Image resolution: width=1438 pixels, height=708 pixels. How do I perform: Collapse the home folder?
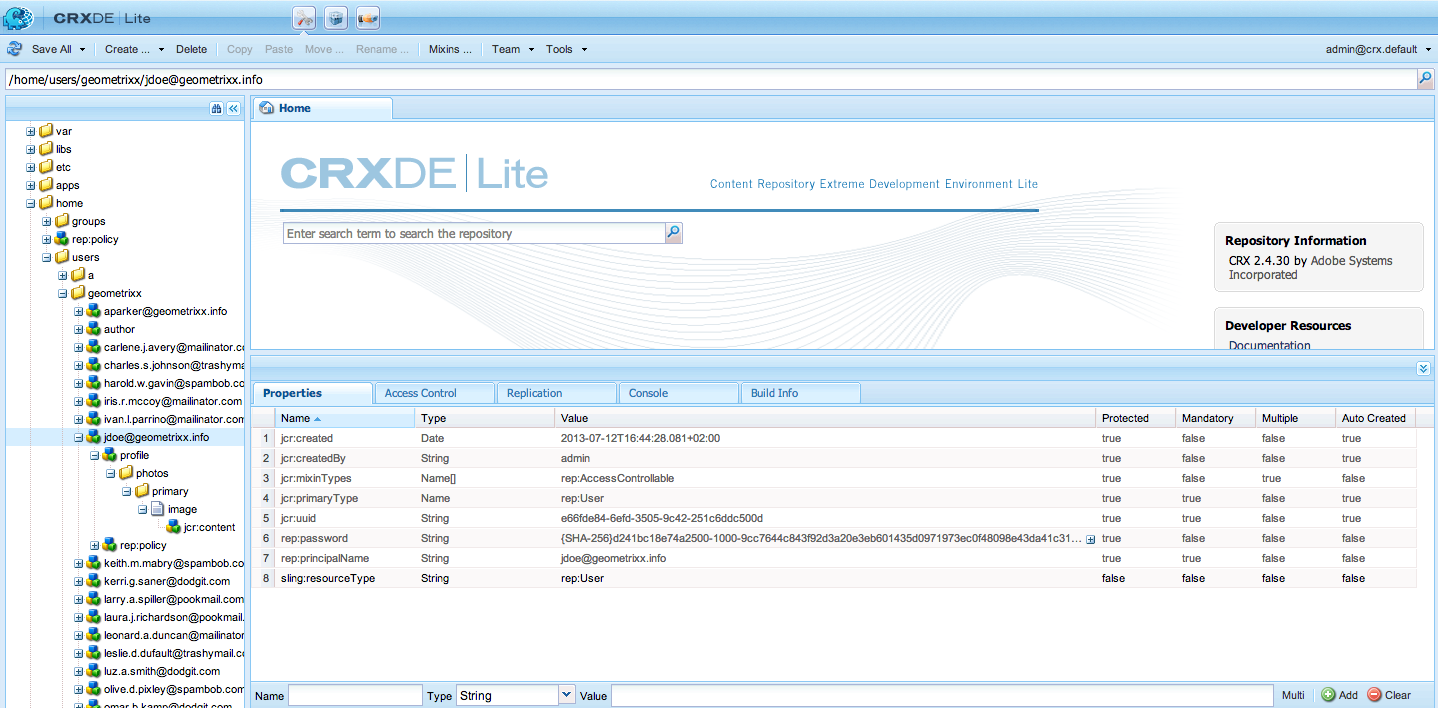31,203
